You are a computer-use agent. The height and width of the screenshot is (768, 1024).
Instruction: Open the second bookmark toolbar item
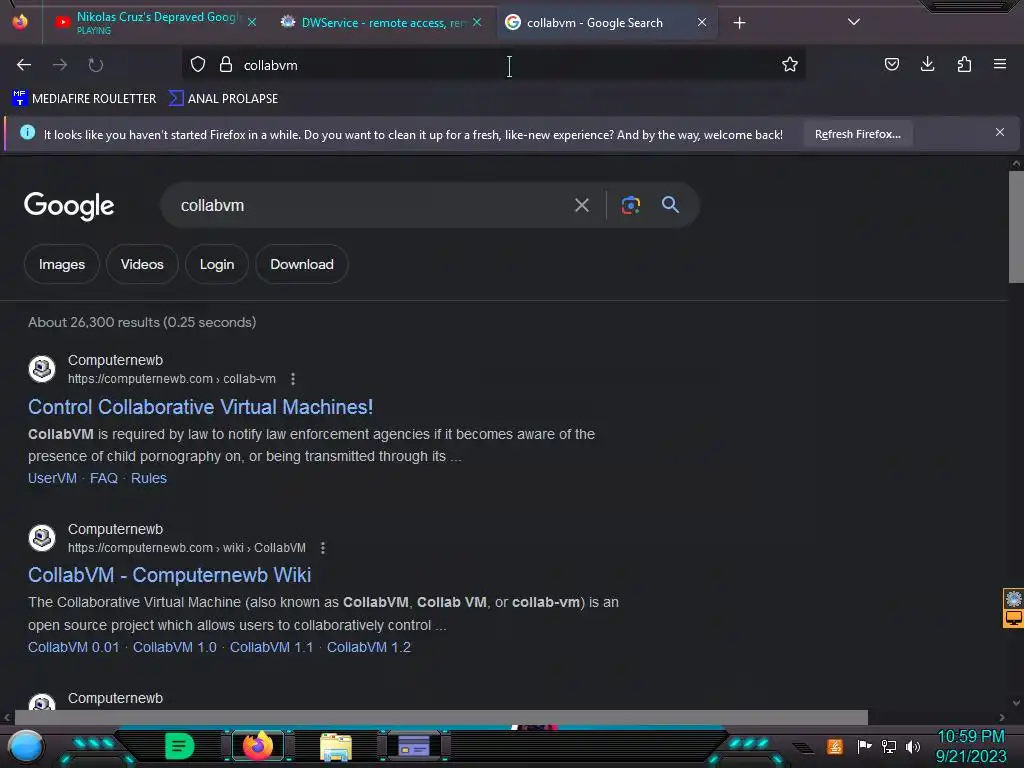click(x=223, y=99)
